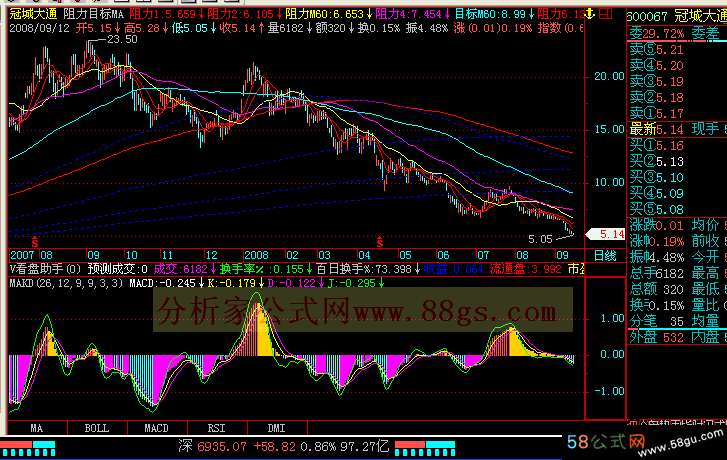Select the DMI indicator tab
The height and width of the screenshot is (460, 727).
click(276, 428)
